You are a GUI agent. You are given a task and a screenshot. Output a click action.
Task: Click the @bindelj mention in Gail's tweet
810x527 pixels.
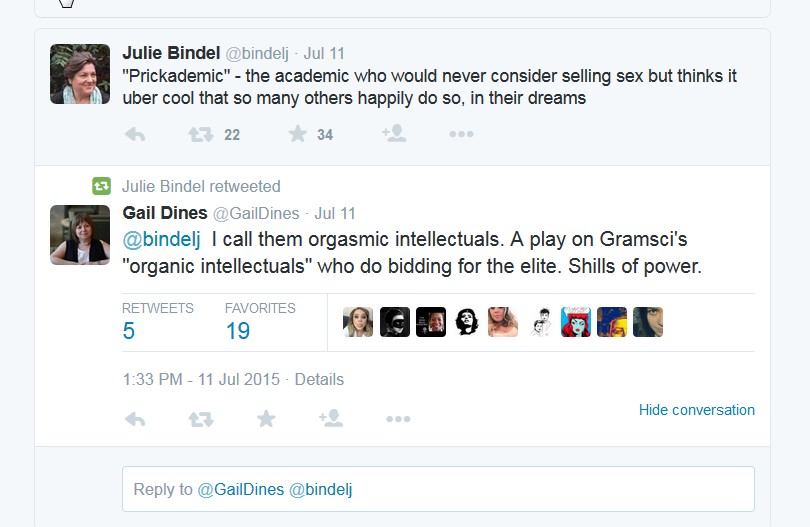pos(161,240)
